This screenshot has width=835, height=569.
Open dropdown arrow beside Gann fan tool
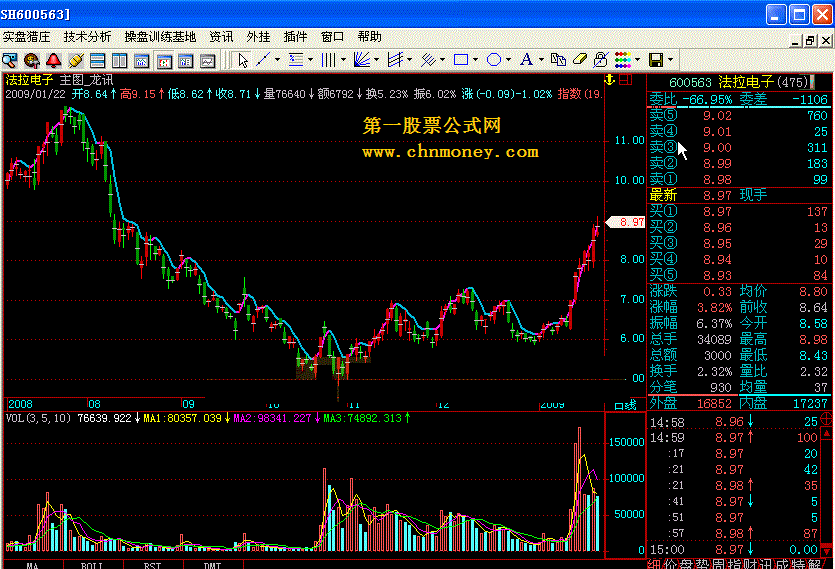pos(376,60)
